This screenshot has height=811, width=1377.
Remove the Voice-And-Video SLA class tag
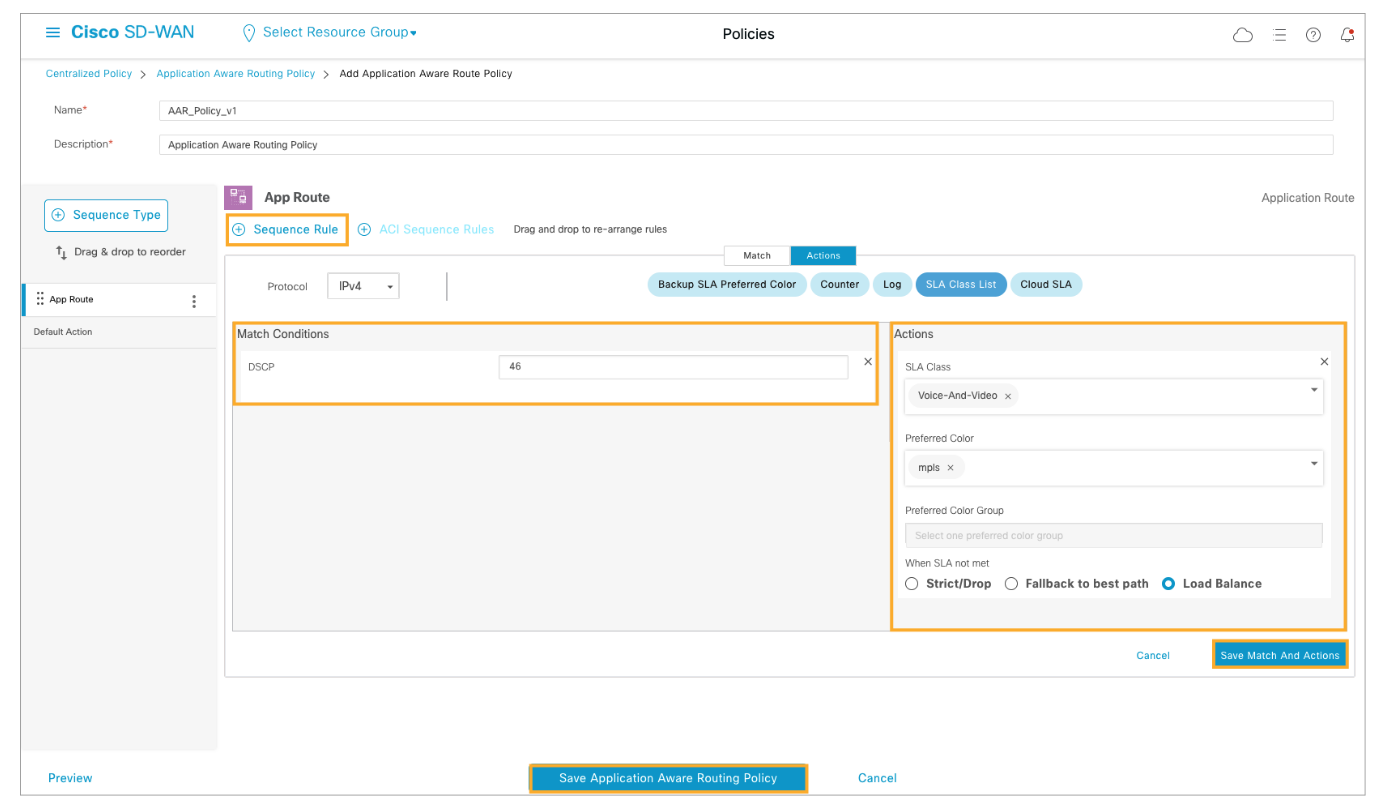pyautogui.click(x=1008, y=396)
